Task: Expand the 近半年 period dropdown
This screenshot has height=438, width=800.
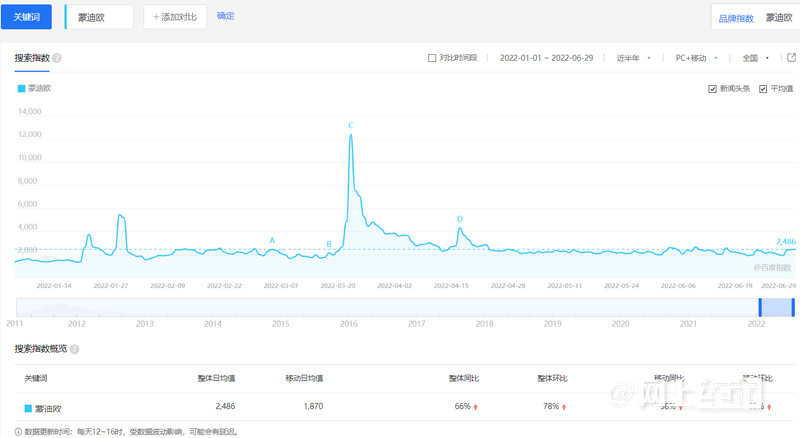Action: click(x=633, y=58)
